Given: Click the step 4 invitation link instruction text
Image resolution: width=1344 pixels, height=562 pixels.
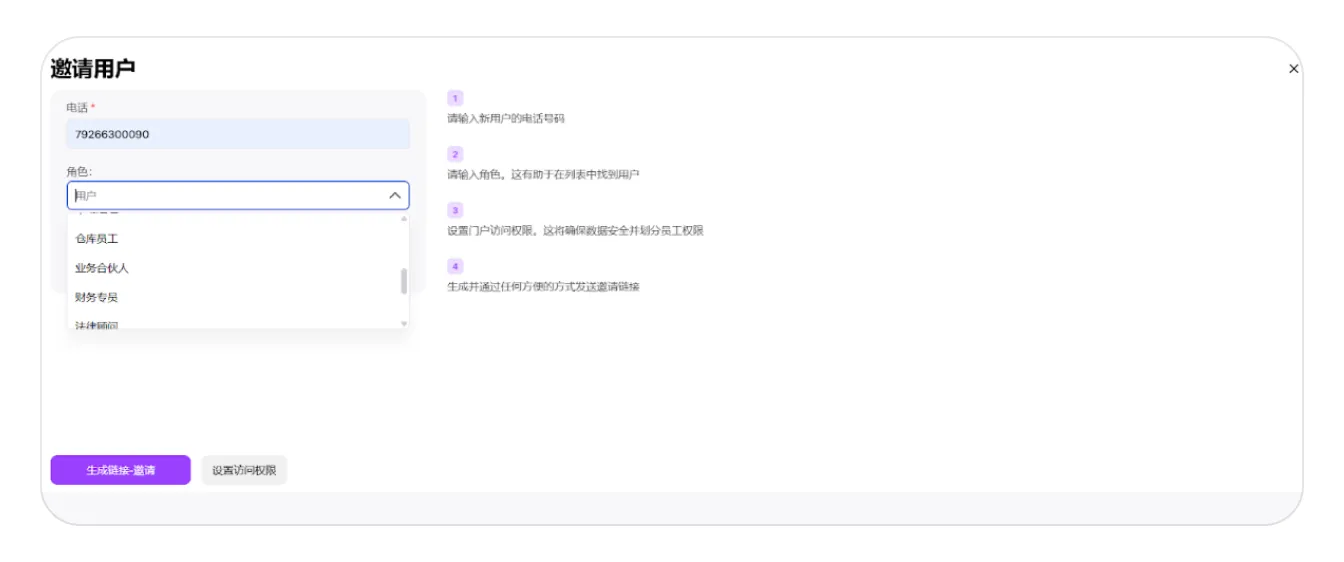Looking at the screenshot, I should coord(543,287).
